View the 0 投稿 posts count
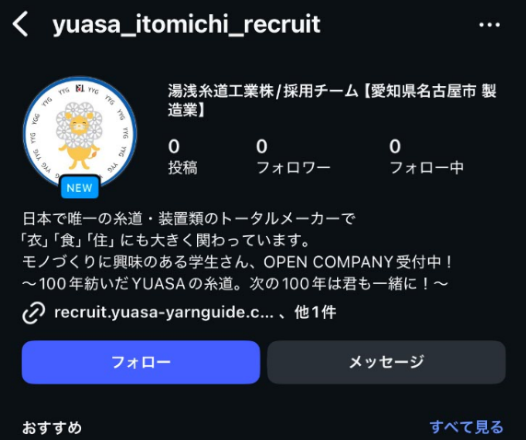Image resolution: width=526 pixels, height=440 pixels. (182, 157)
